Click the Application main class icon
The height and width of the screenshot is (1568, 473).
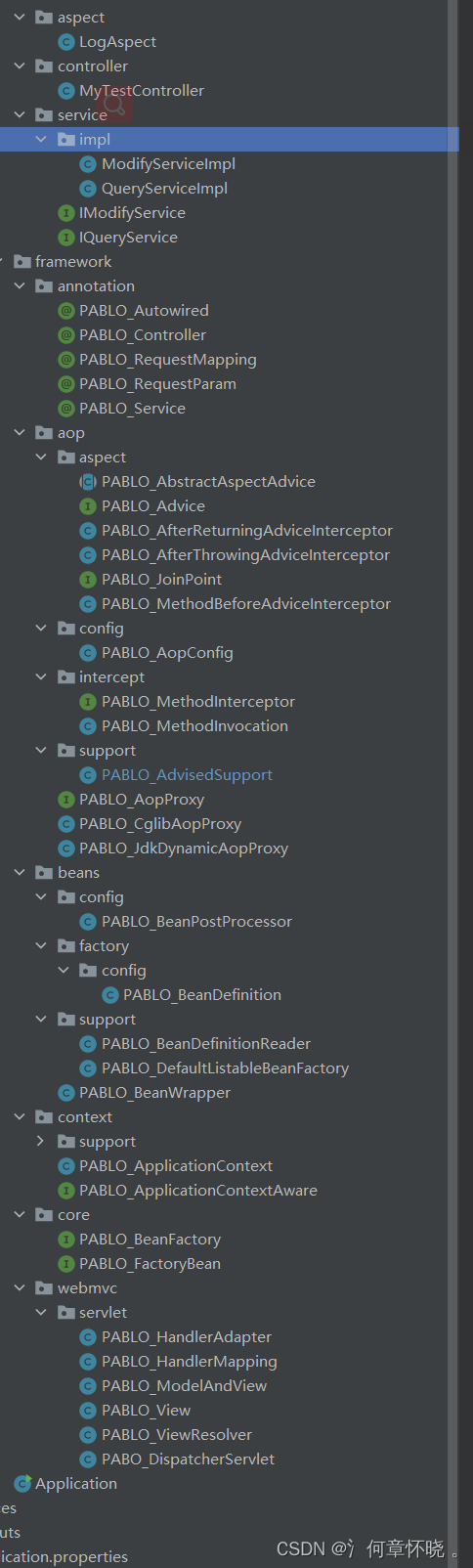(22, 1484)
